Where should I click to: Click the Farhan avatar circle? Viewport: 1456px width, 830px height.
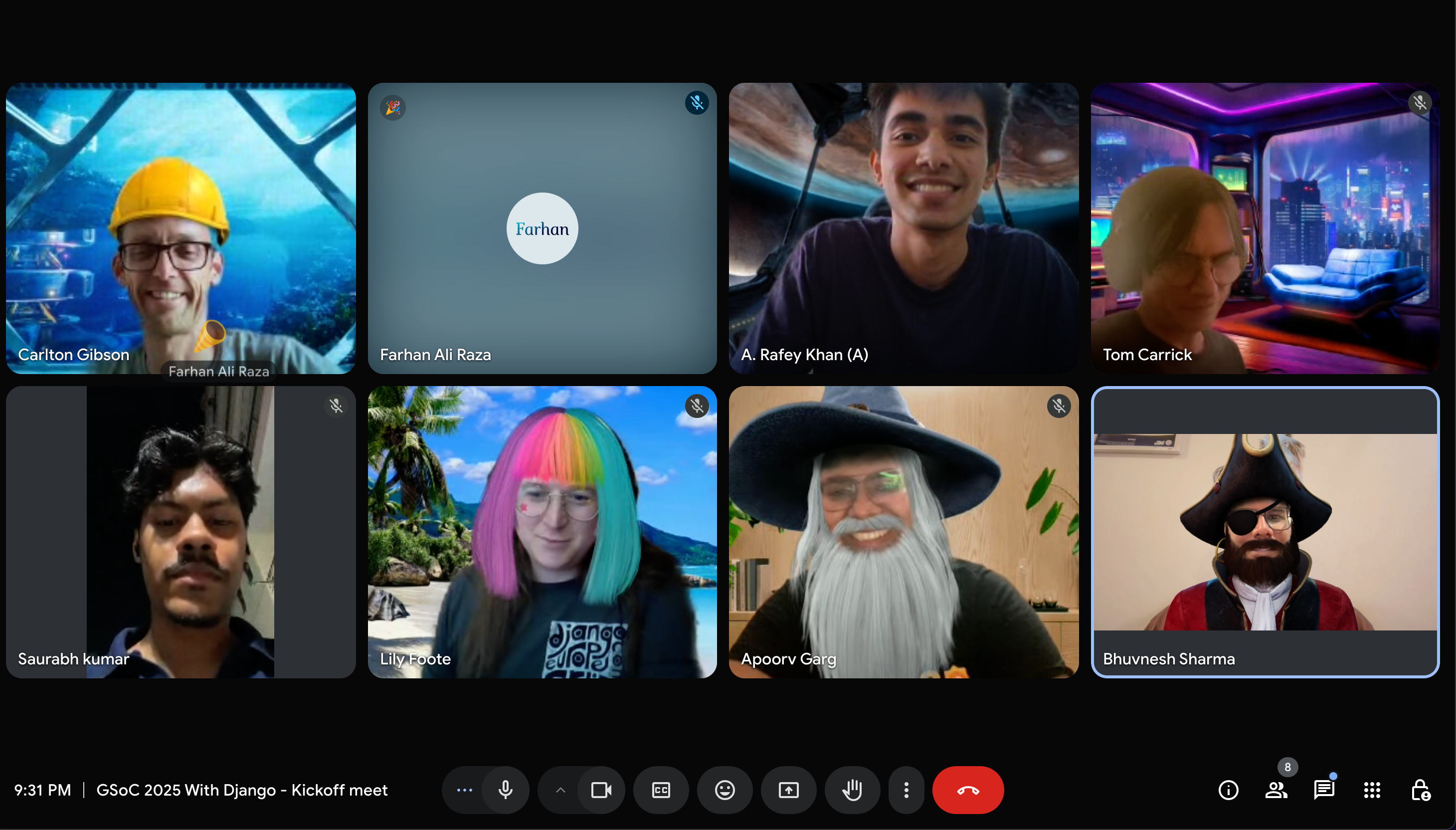pyautogui.click(x=542, y=228)
